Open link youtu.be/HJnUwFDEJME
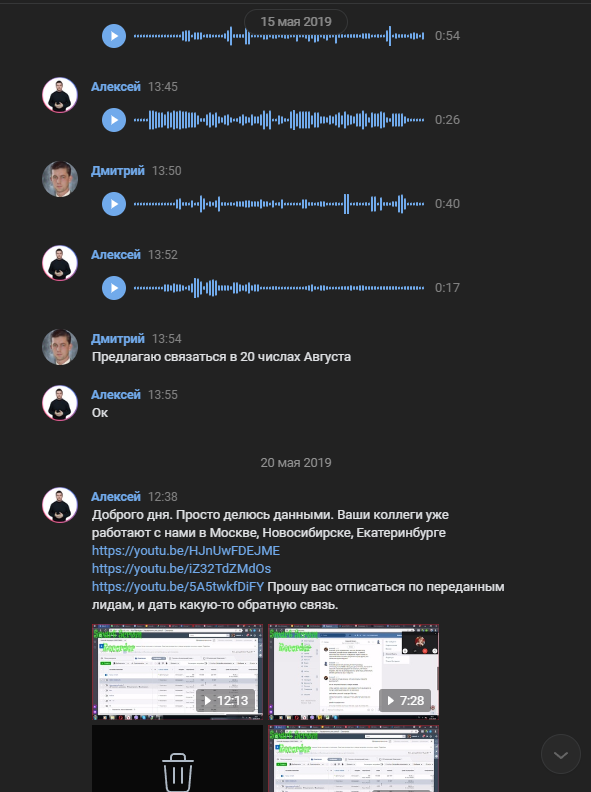Viewport: 591px width, 792px height. (x=186, y=551)
